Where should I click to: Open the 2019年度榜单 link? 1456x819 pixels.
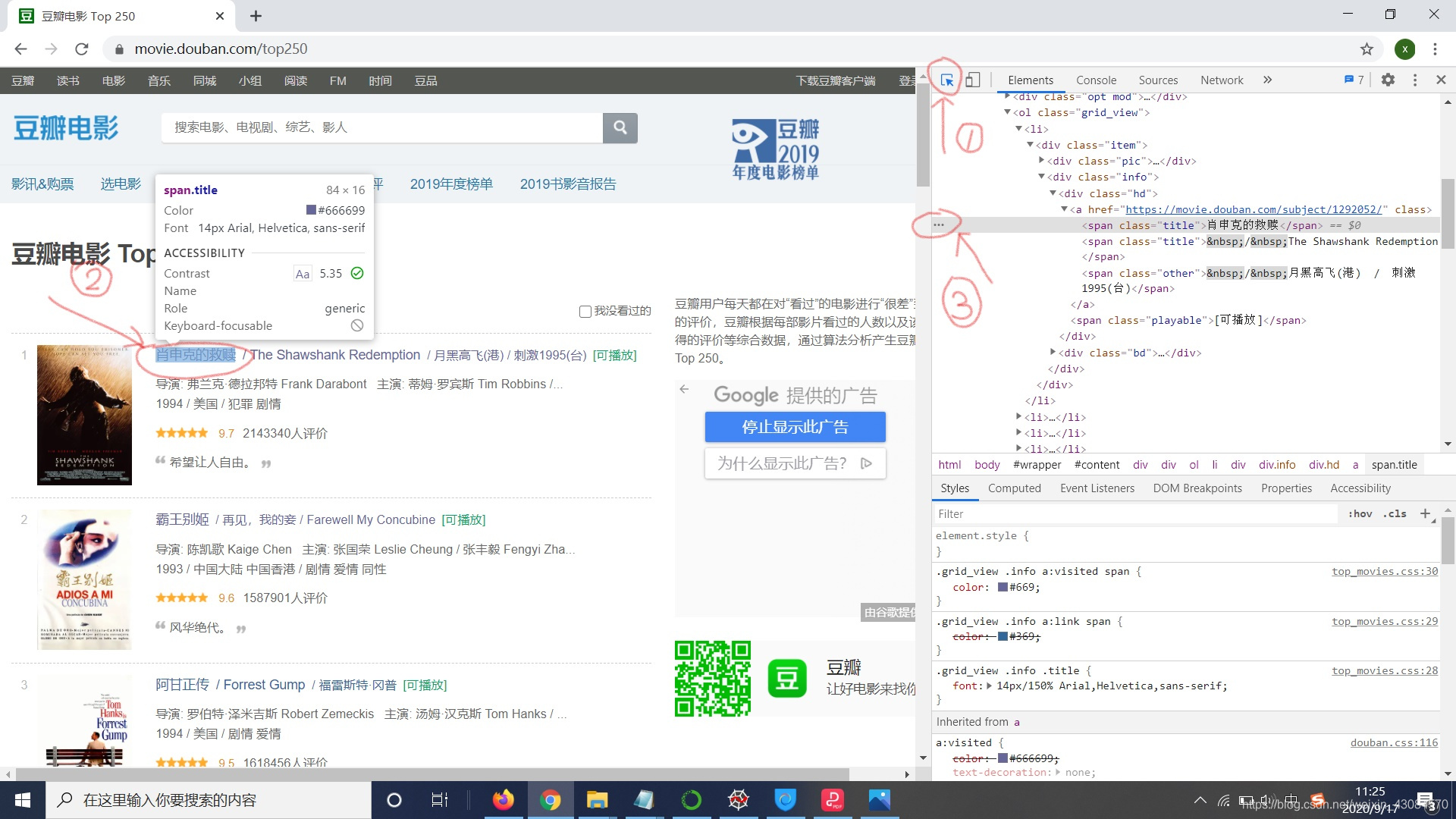point(451,184)
